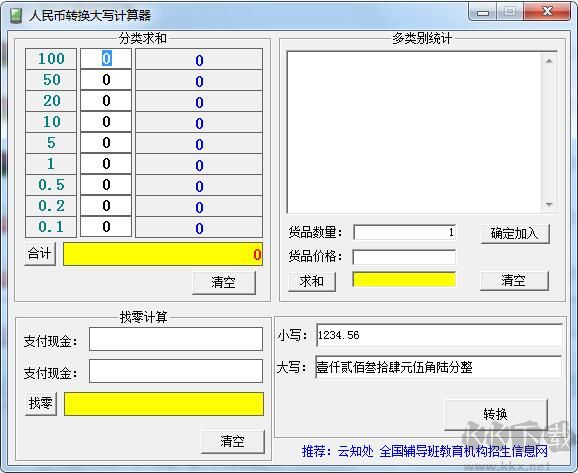Select the count field for 20 denomination

point(106,101)
